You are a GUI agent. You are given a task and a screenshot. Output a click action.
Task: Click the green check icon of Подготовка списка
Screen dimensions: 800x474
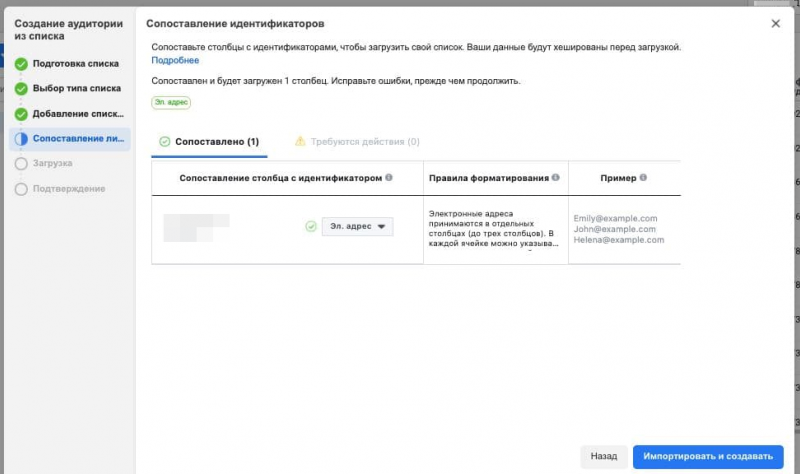click(x=21, y=64)
